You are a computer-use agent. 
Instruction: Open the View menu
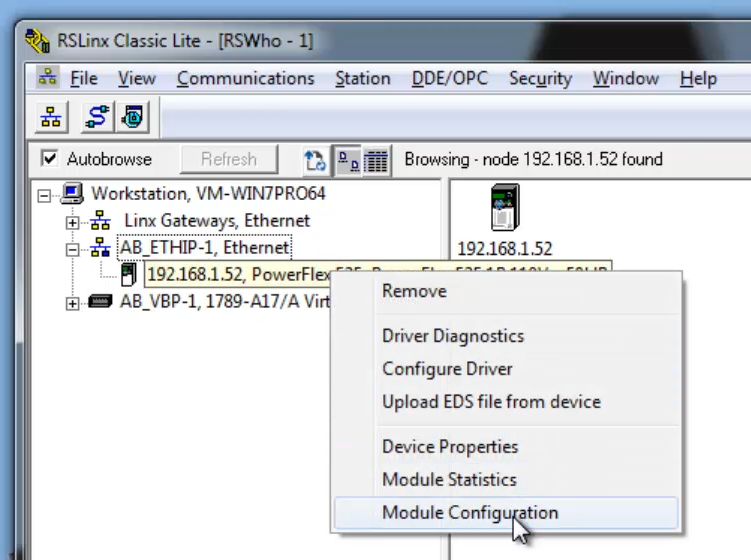tap(137, 79)
